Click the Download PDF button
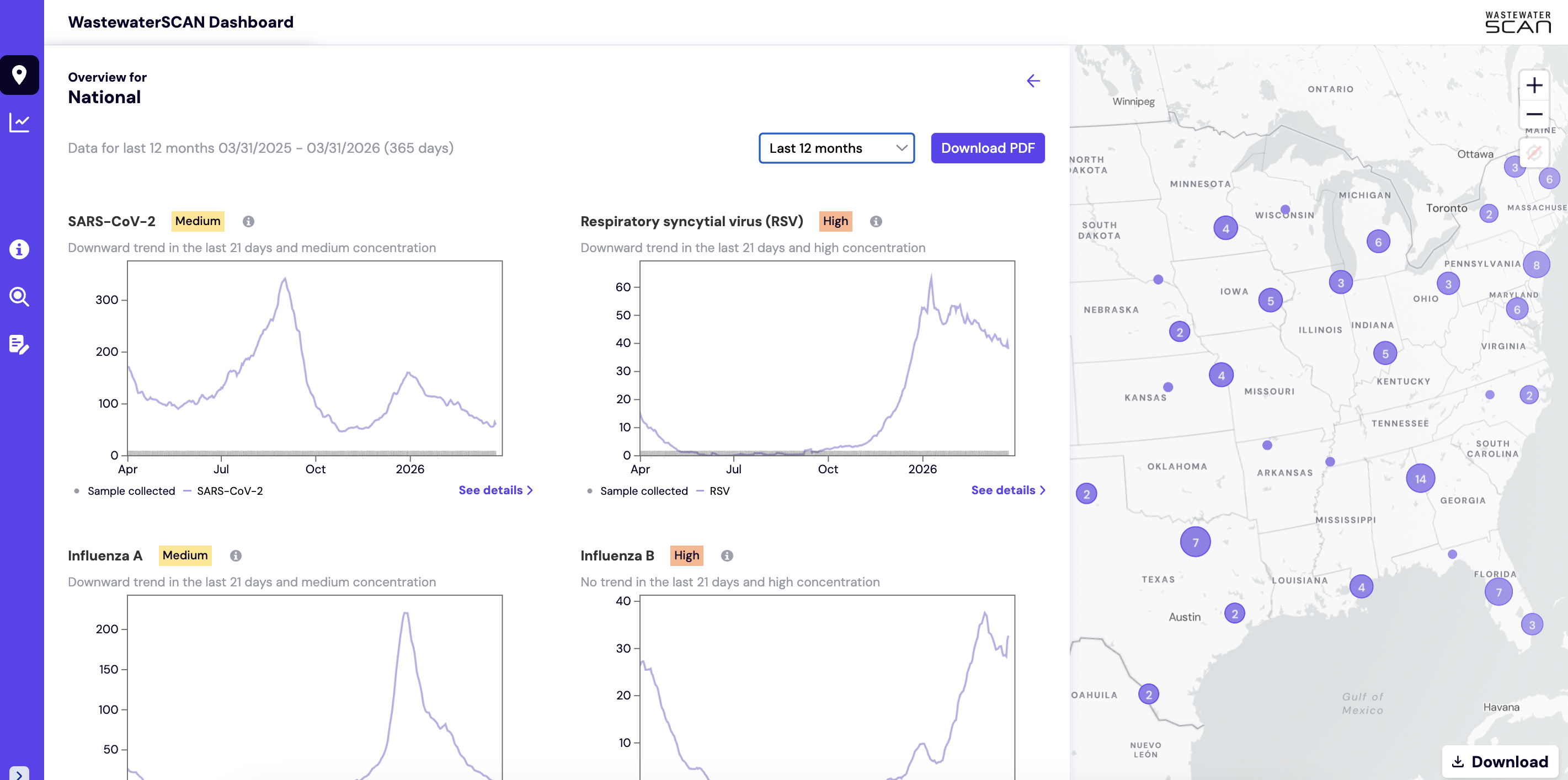This screenshot has height=780, width=1568. 987,148
